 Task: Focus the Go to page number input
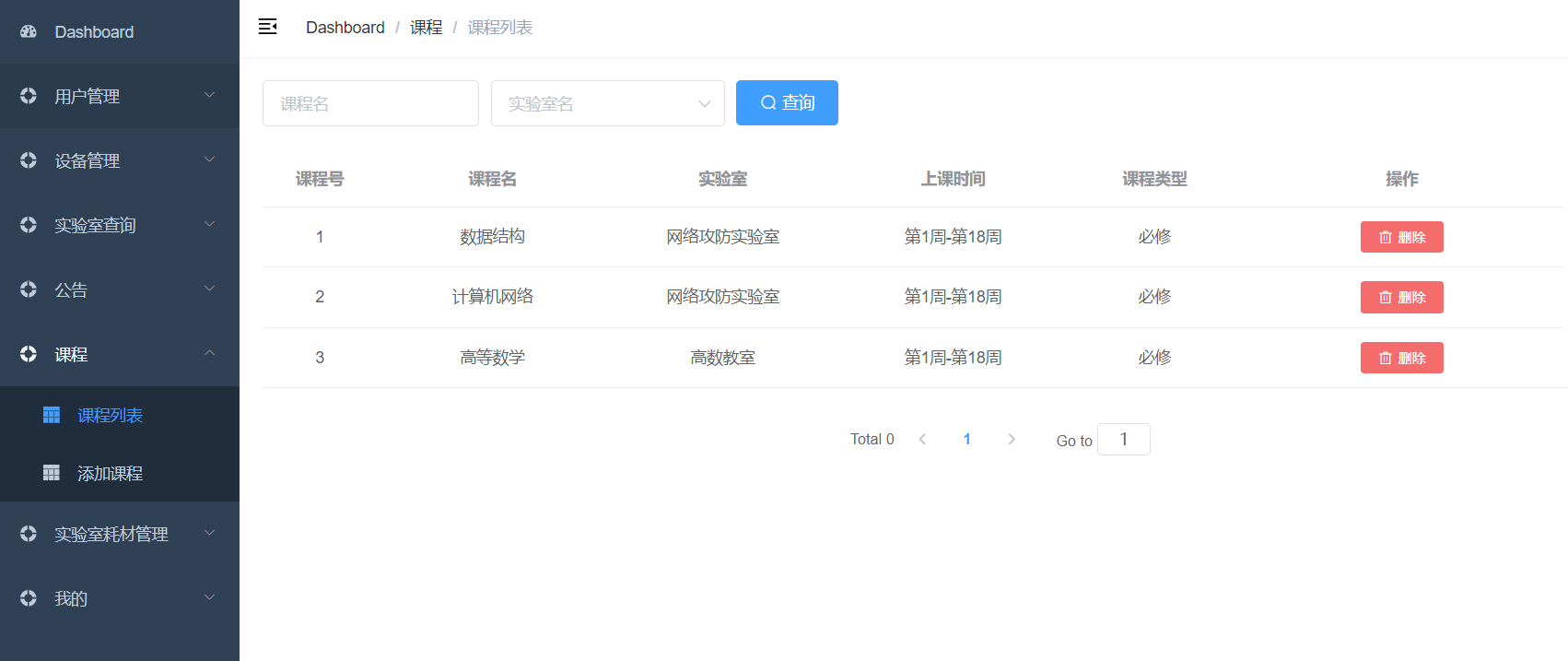click(1124, 439)
